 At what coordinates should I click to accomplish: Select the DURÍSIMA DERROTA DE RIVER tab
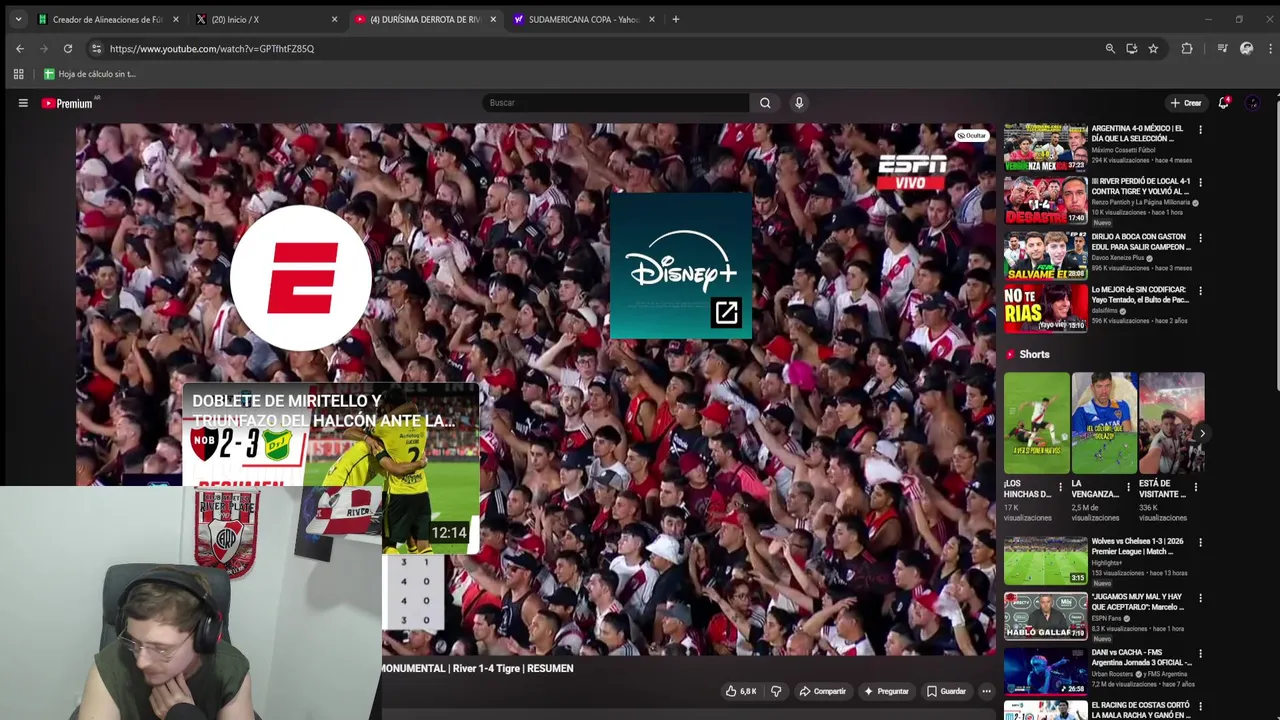(425, 19)
